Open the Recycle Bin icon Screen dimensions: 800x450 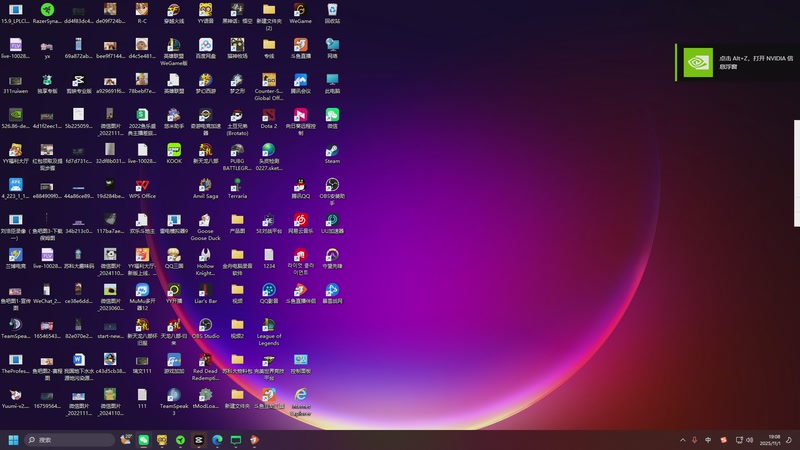[x=332, y=14]
